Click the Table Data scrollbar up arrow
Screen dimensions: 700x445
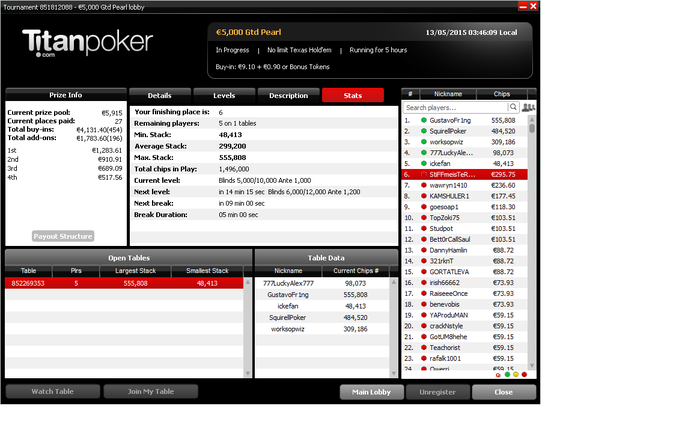(394, 282)
